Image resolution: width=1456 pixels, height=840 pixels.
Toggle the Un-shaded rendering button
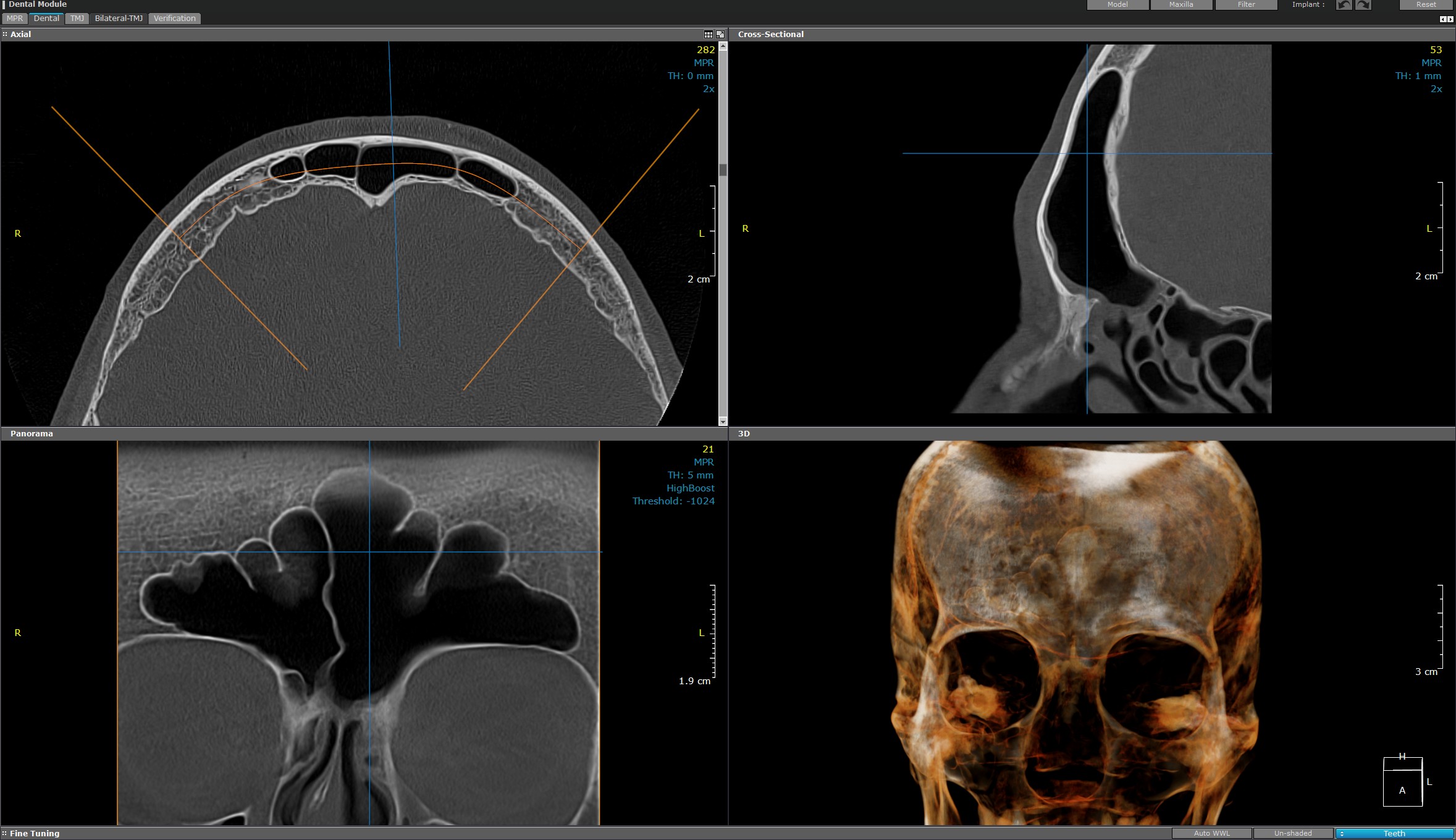1292,833
